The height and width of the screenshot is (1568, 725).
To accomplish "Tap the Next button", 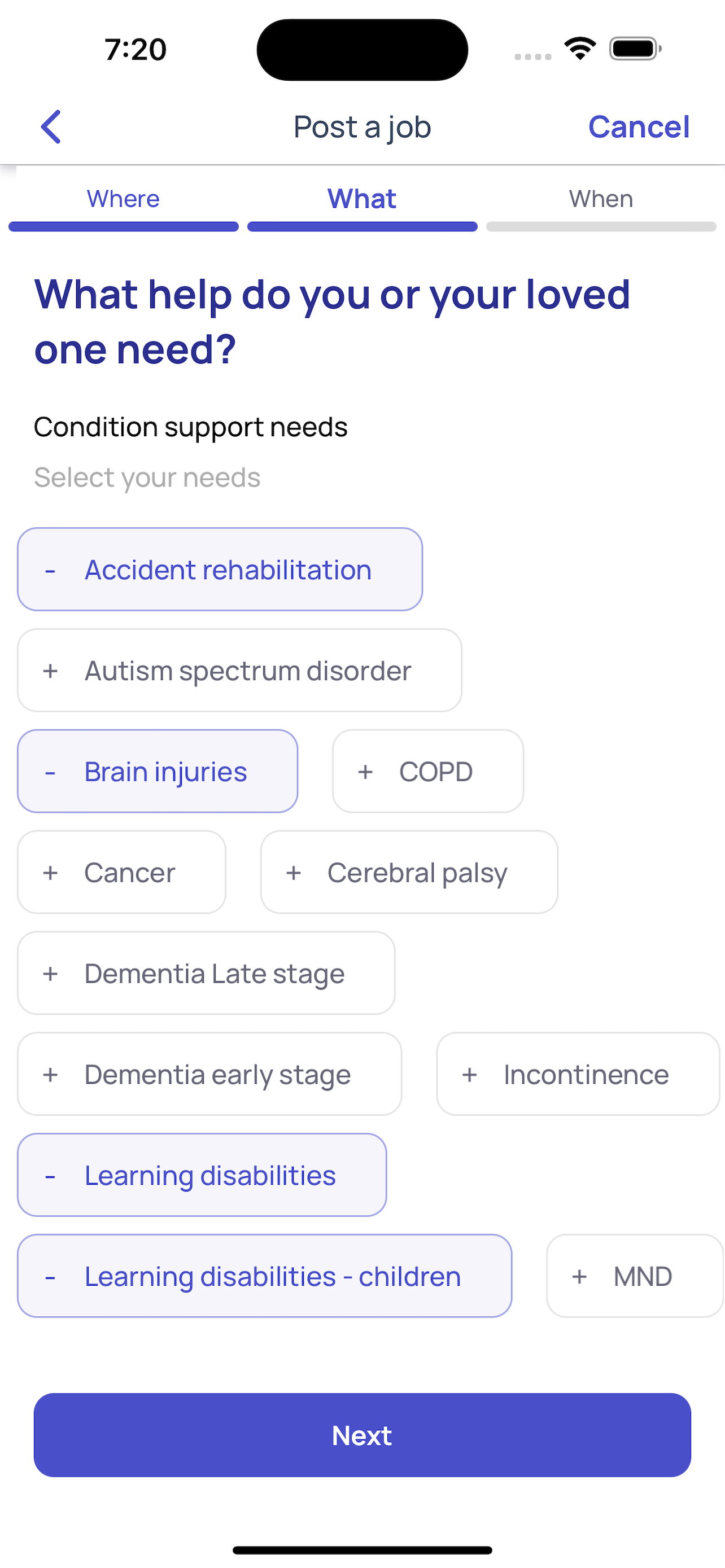I will pyautogui.click(x=362, y=1435).
